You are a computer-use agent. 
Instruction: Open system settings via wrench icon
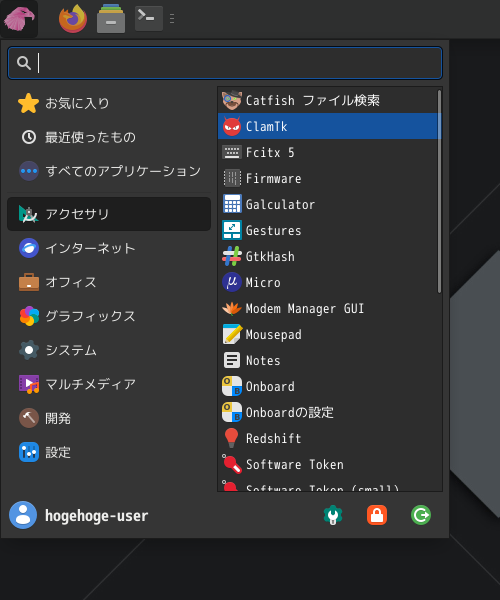point(333,515)
